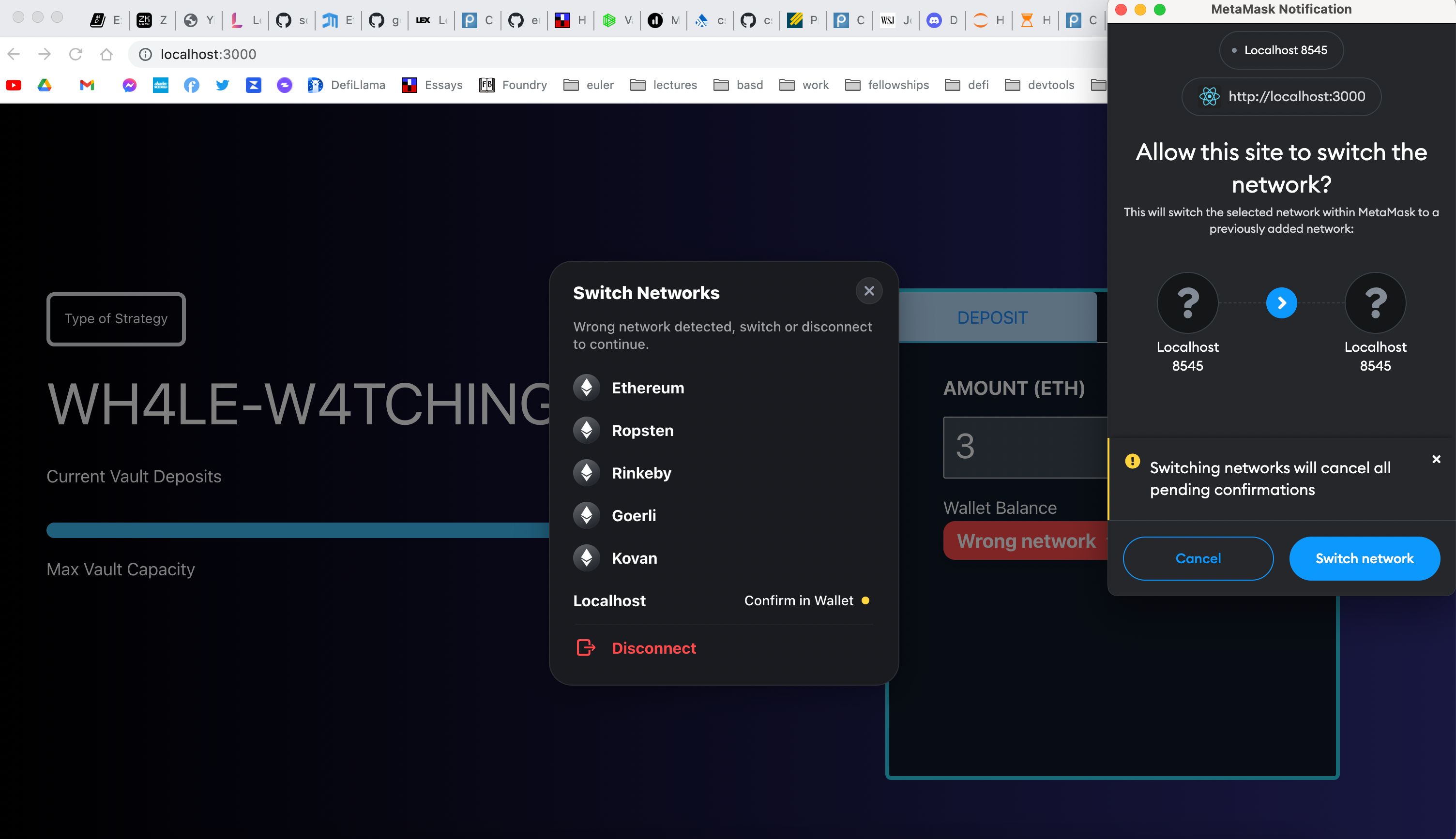Open the devtools bookmarks folder
1456x839 pixels.
[x=1040, y=85]
